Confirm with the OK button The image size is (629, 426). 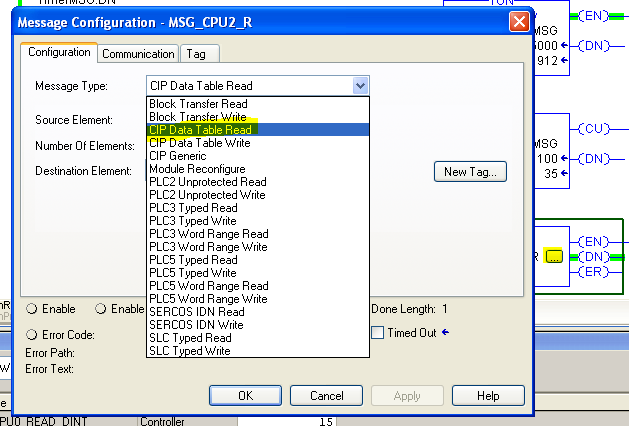(245, 396)
